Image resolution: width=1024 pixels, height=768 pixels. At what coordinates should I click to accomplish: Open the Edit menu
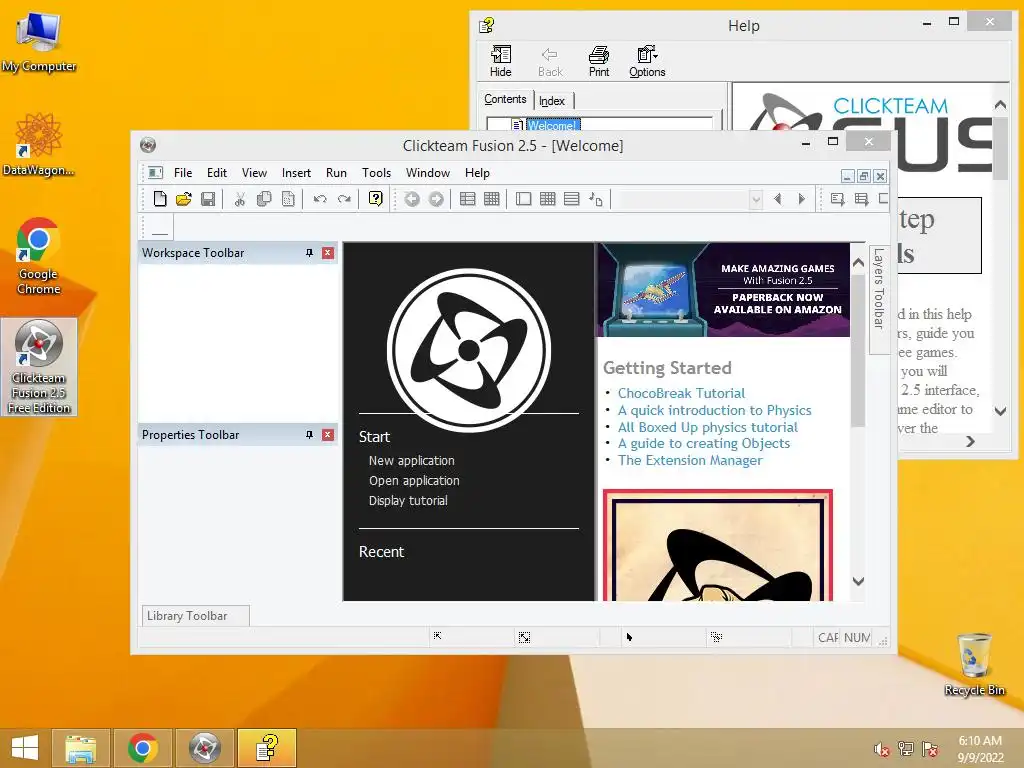pyautogui.click(x=217, y=172)
